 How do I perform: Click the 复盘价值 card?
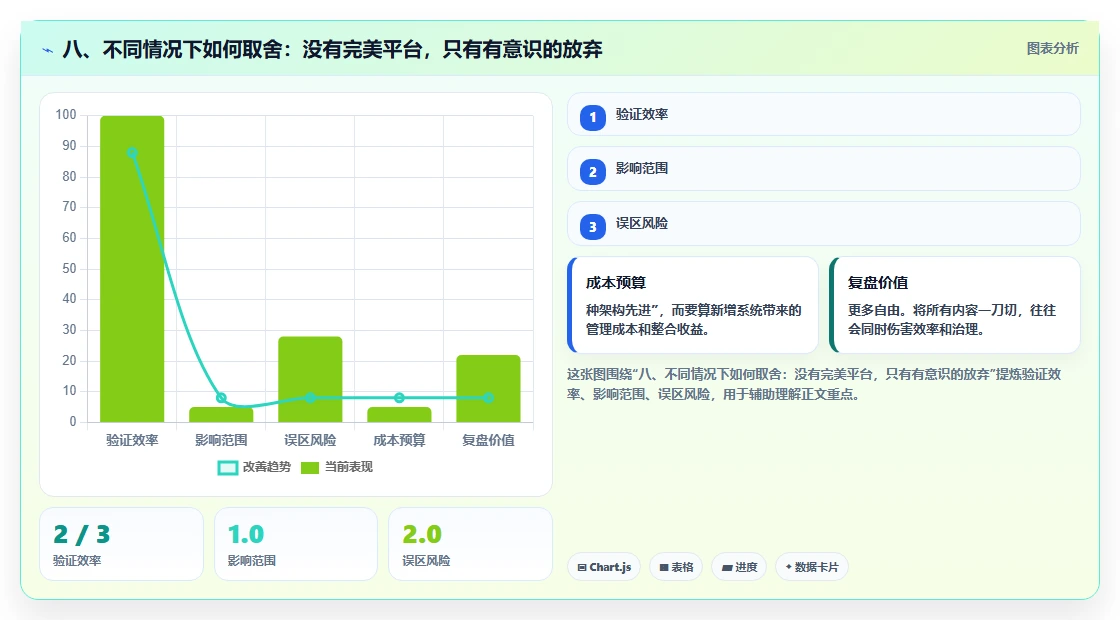955,305
